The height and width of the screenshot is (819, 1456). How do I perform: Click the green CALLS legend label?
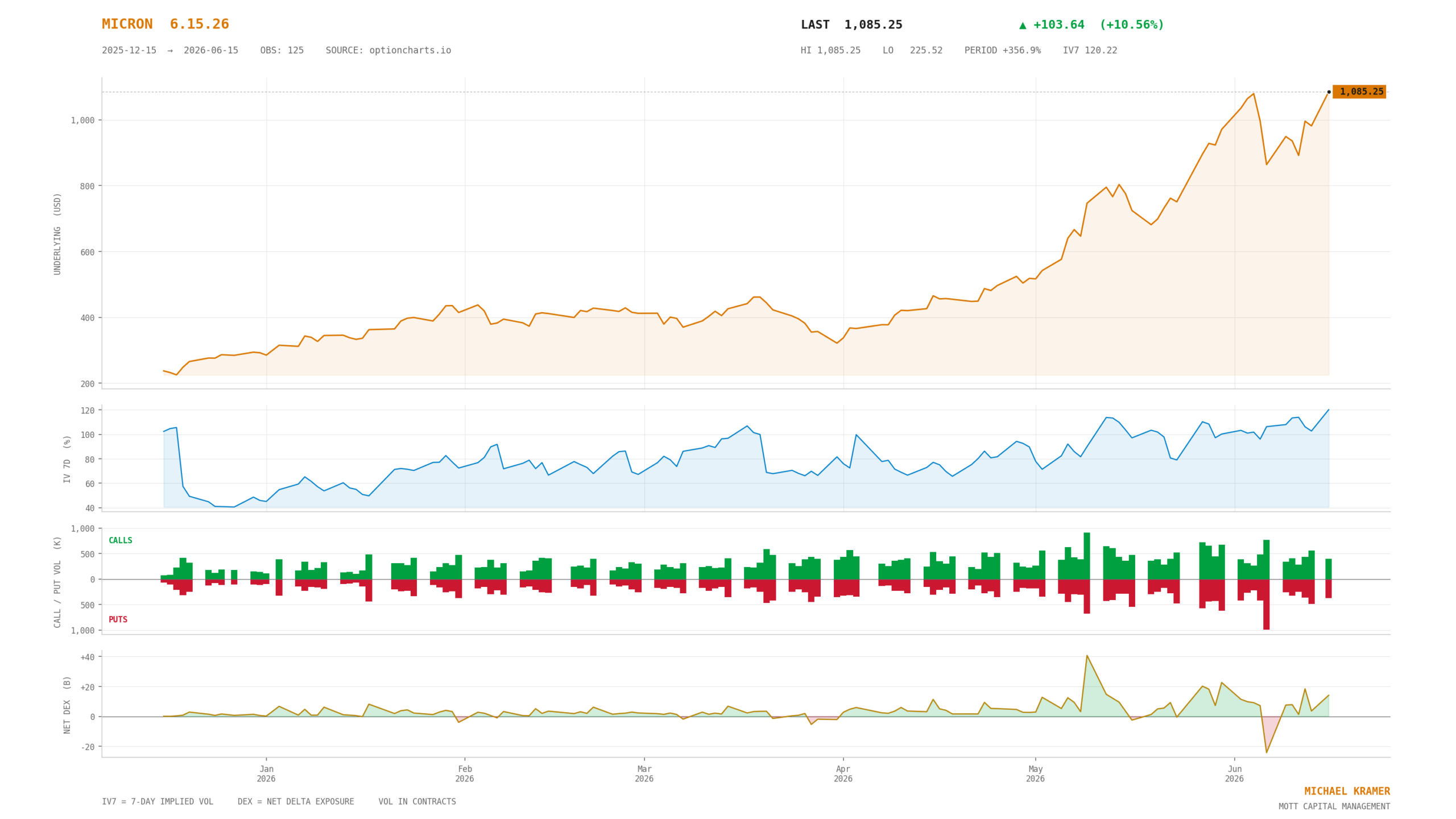point(121,540)
